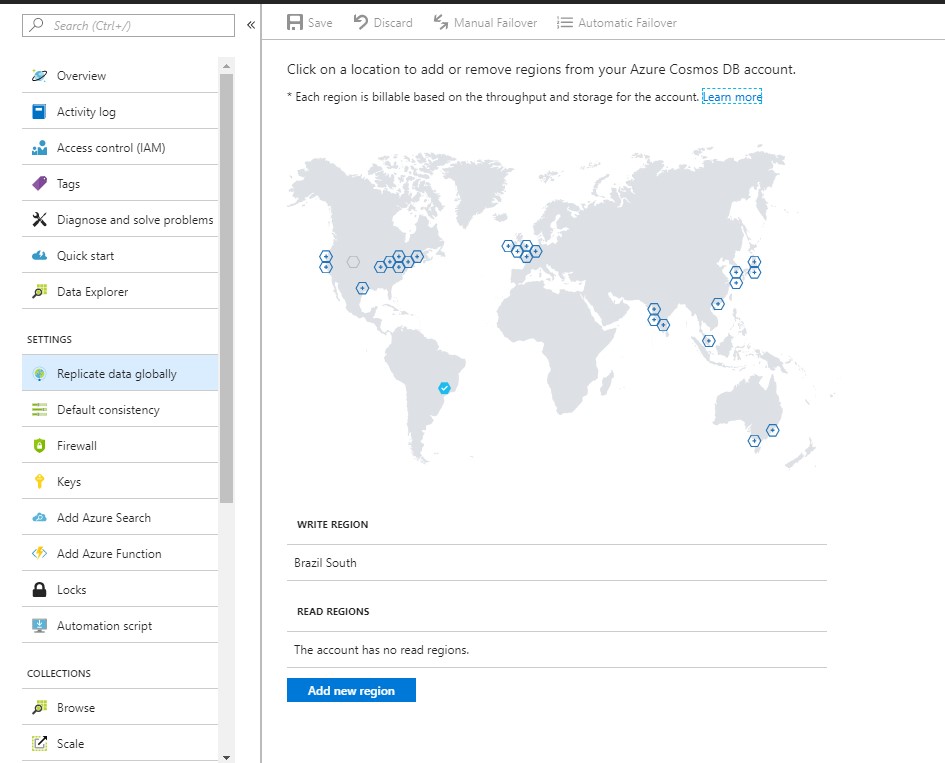Image resolution: width=945 pixels, height=763 pixels.
Task: Open Scale under Collections
Action: pos(120,744)
